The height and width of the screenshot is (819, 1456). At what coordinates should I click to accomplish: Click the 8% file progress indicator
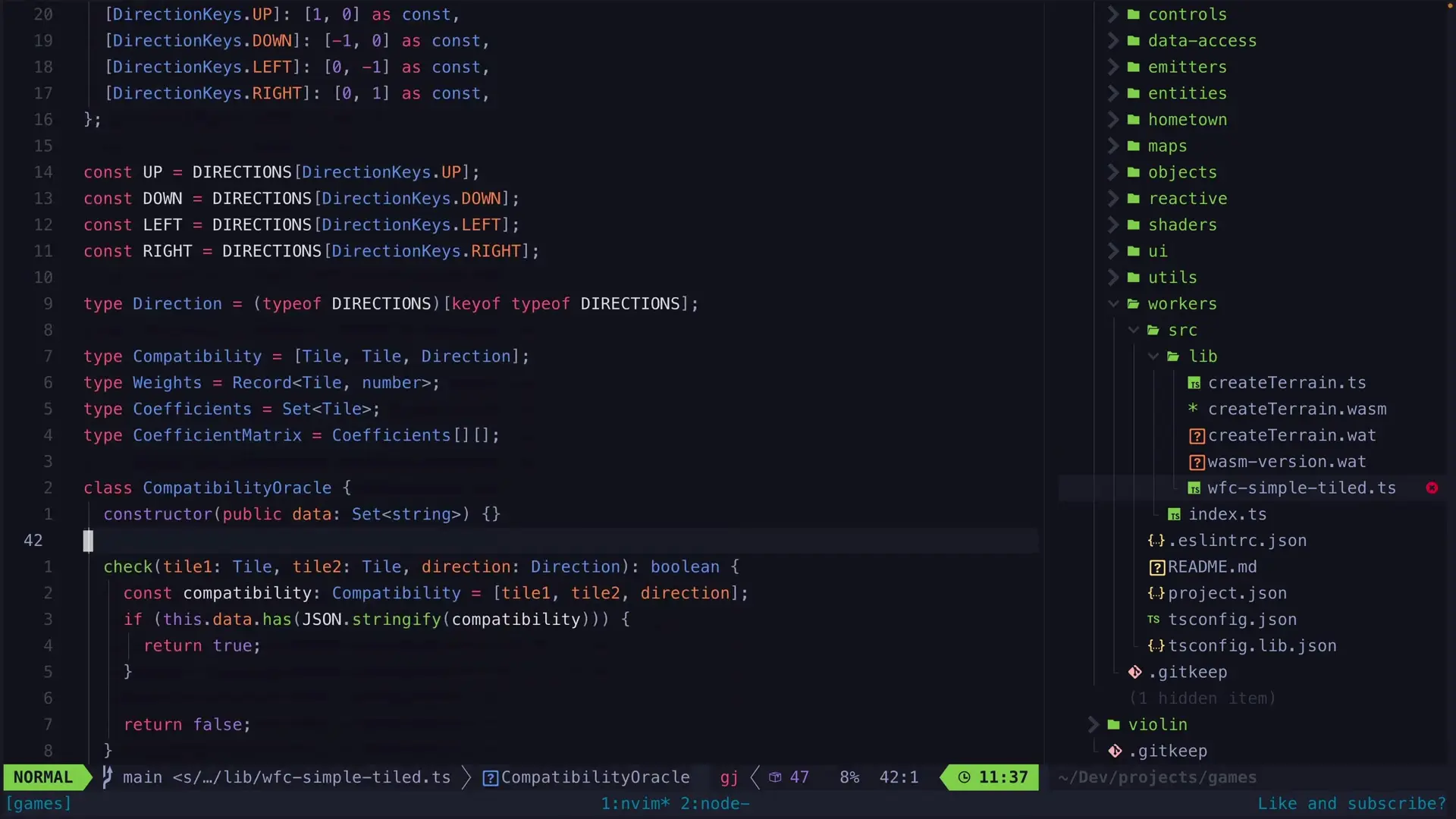pos(849,777)
